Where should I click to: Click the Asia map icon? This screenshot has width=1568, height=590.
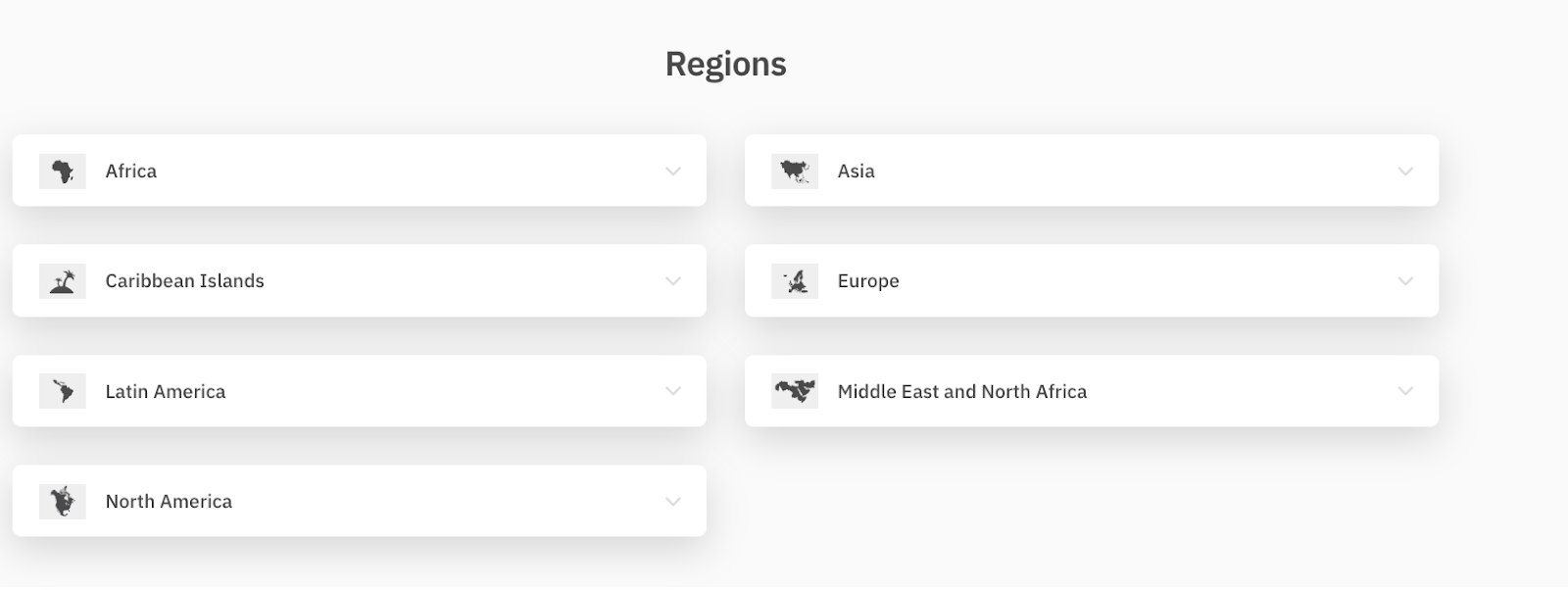click(795, 172)
